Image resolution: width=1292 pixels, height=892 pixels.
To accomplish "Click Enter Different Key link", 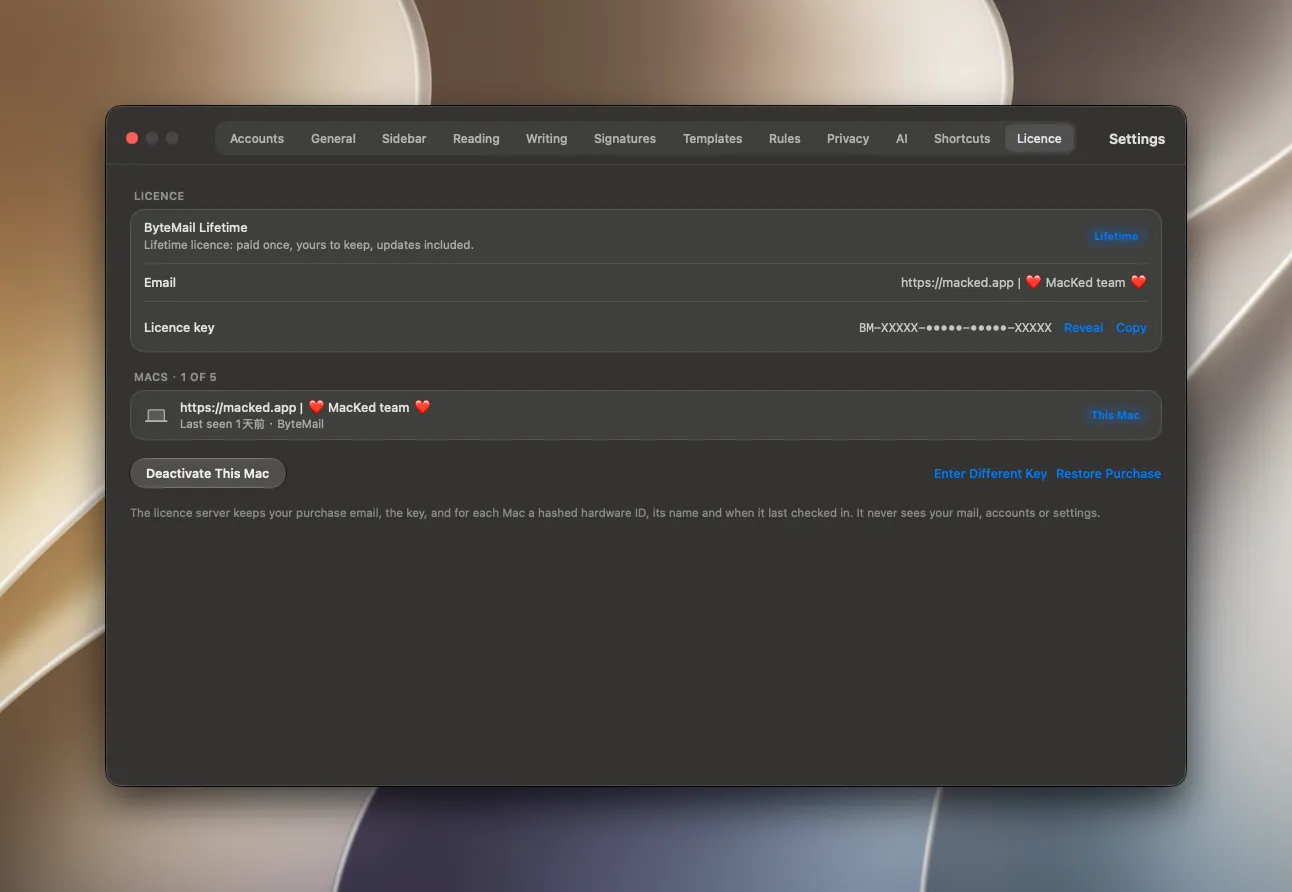I will (990, 474).
